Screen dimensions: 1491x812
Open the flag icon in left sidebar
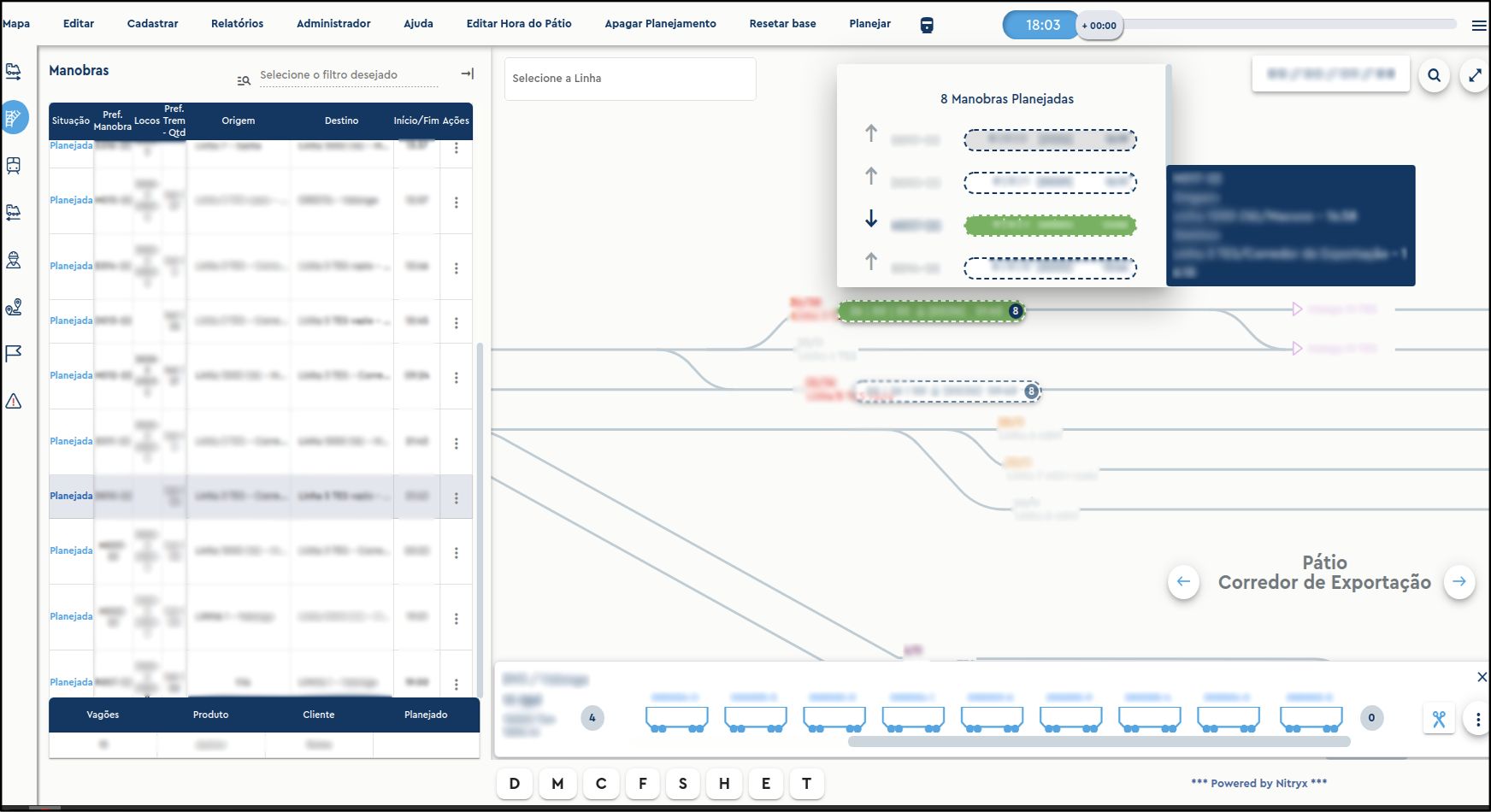point(14,353)
